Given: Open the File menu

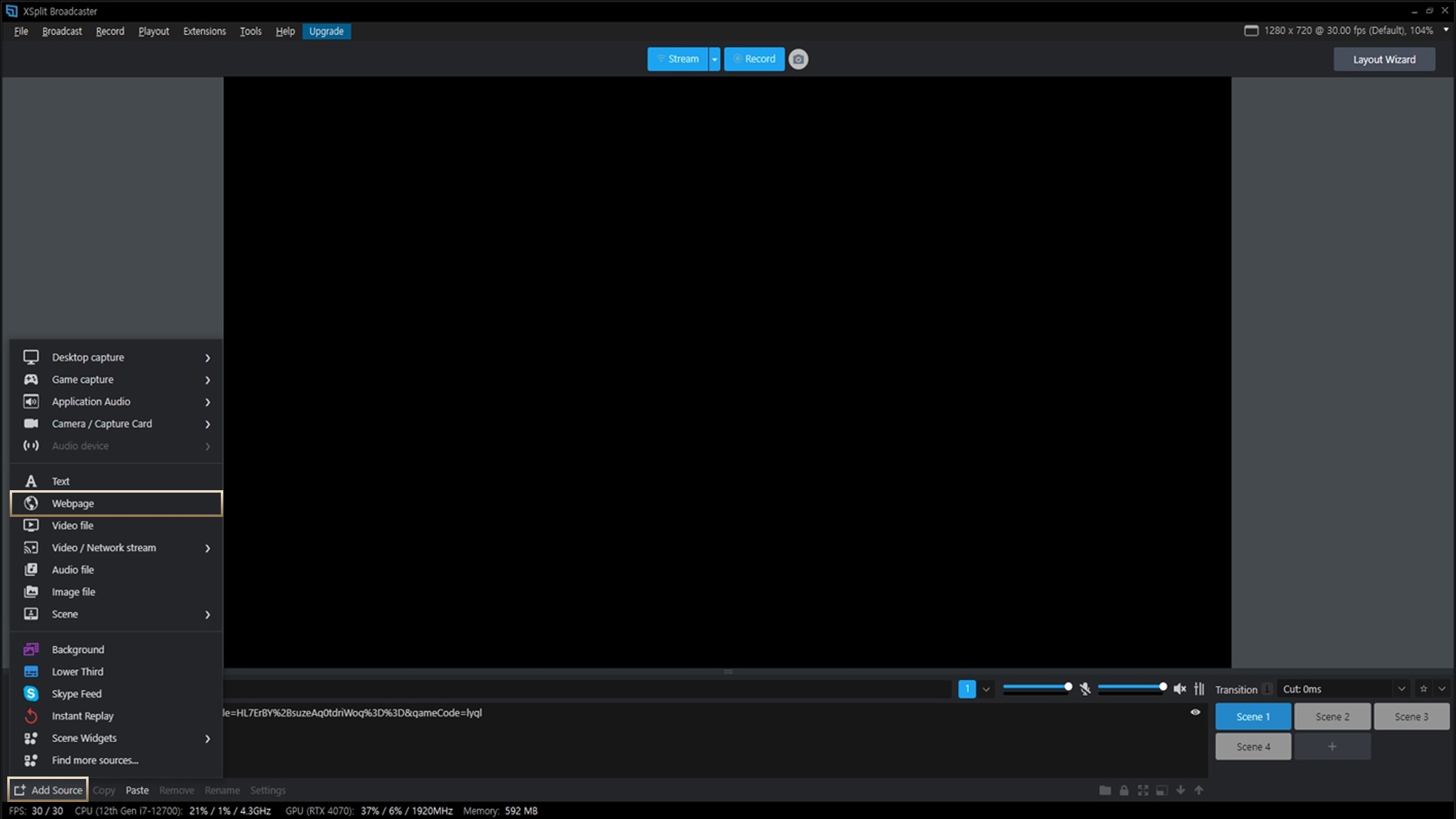Looking at the screenshot, I should click(x=21, y=31).
